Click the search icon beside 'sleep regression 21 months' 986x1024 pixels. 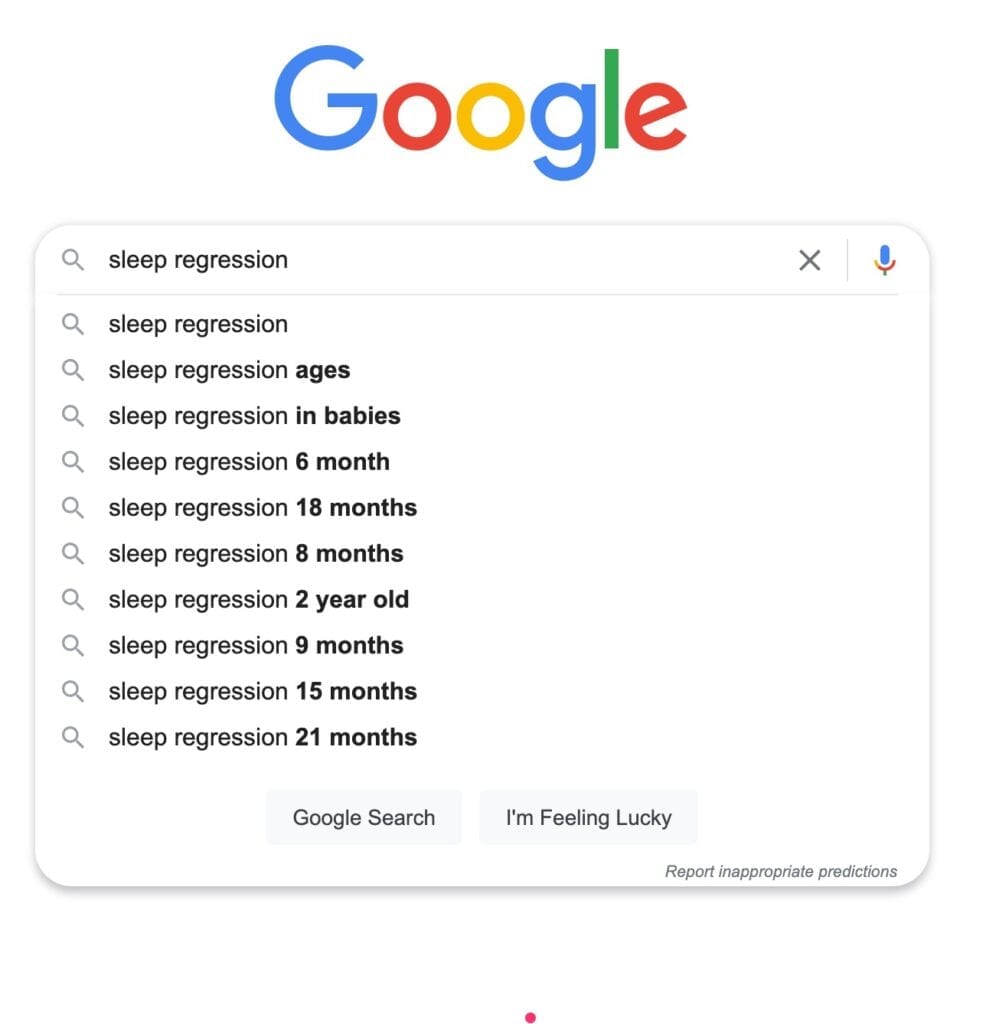73,737
